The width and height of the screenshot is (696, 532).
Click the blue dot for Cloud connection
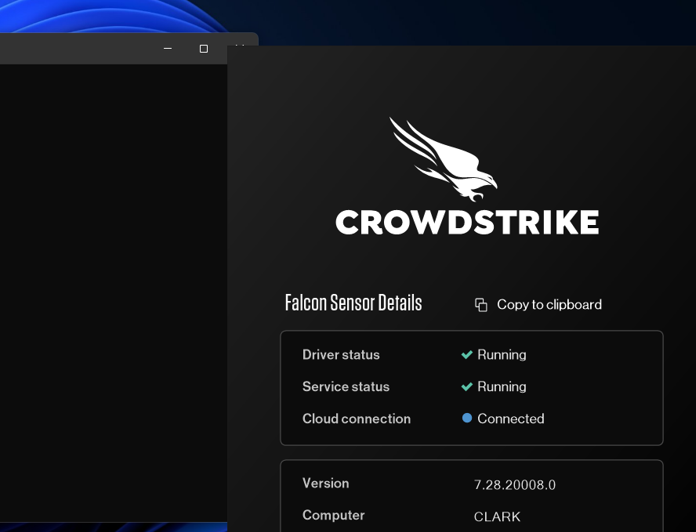point(467,418)
